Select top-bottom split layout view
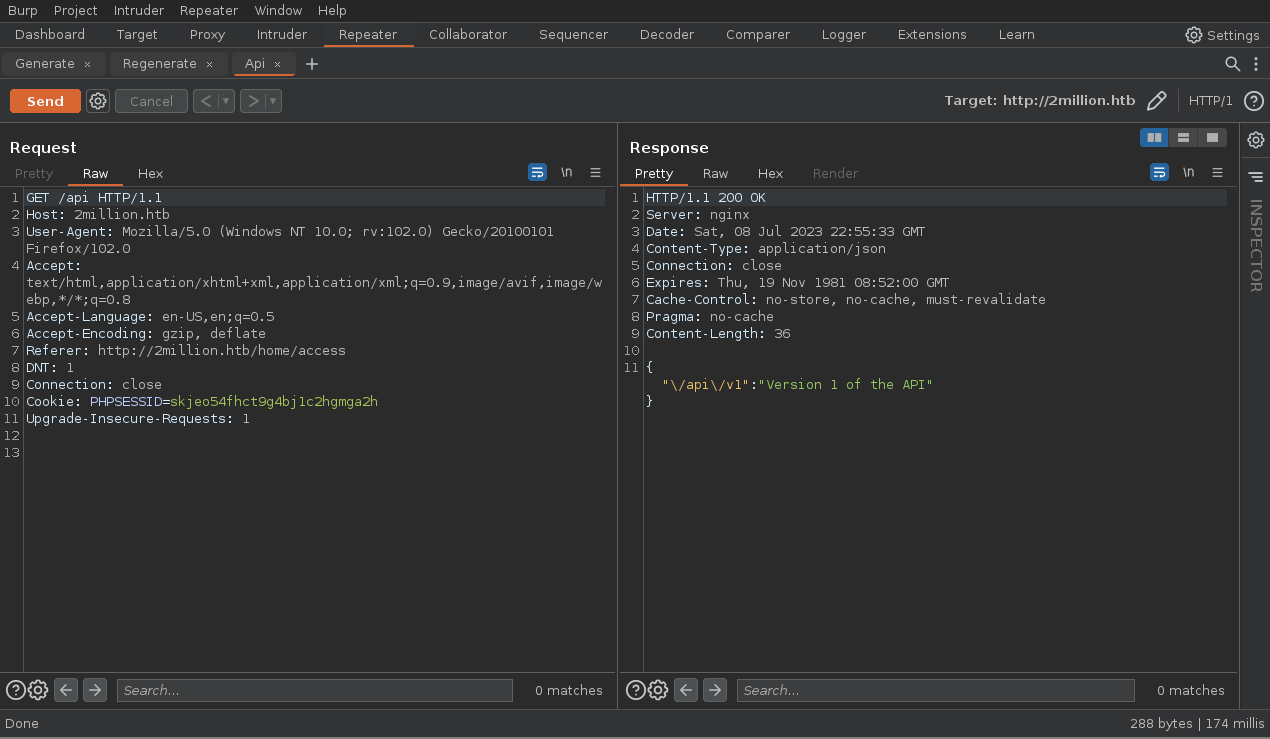The height and width of the screenshot is (739, 1270). point(1183,137)
